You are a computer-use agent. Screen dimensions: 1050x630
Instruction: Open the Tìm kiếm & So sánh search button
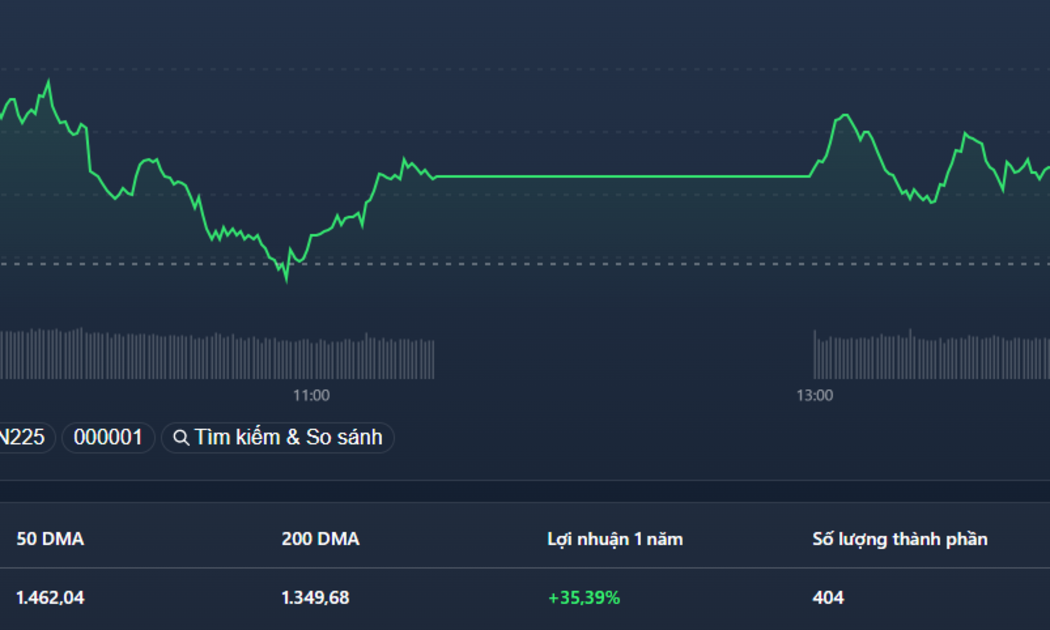tap(277, 437)
